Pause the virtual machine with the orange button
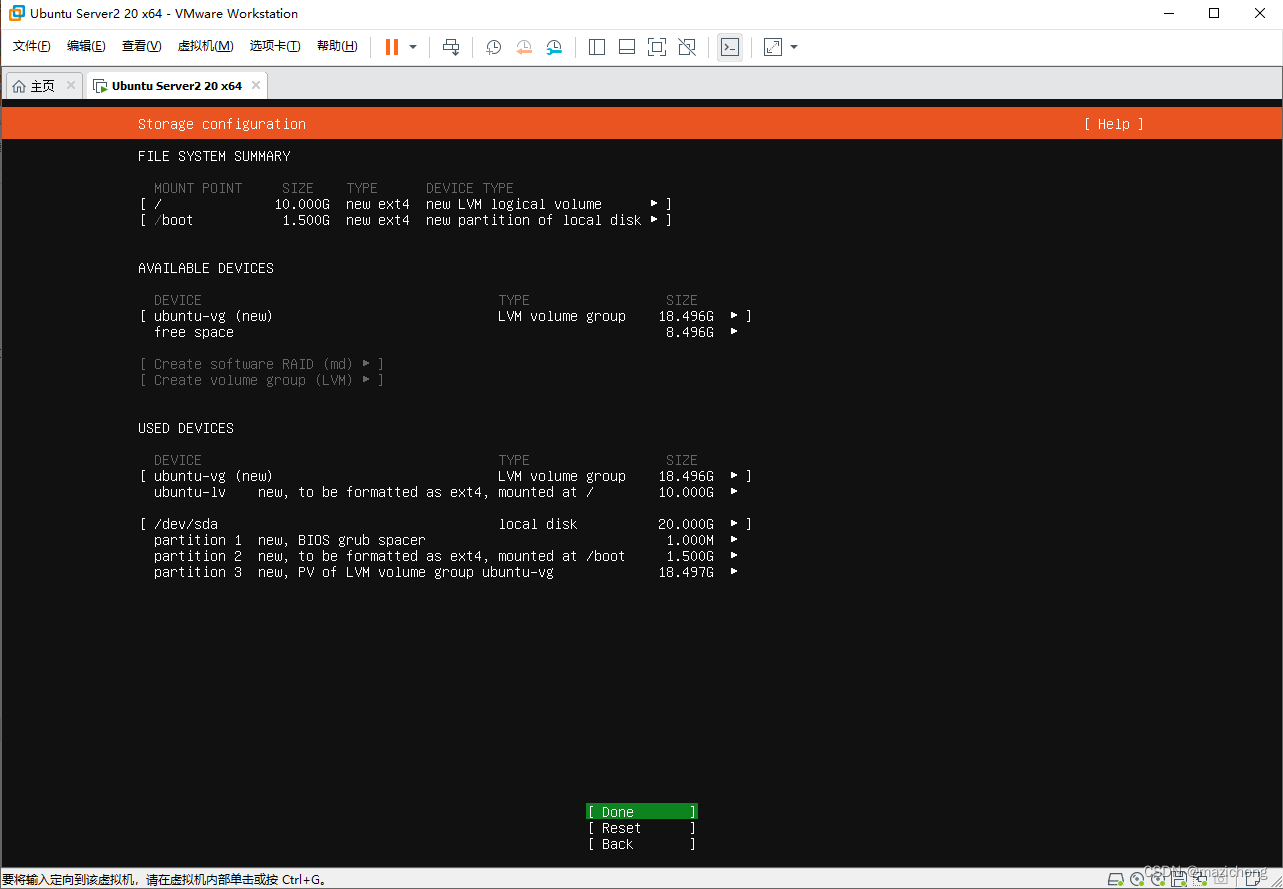1283x889 pixels. (x=392, y=47)
